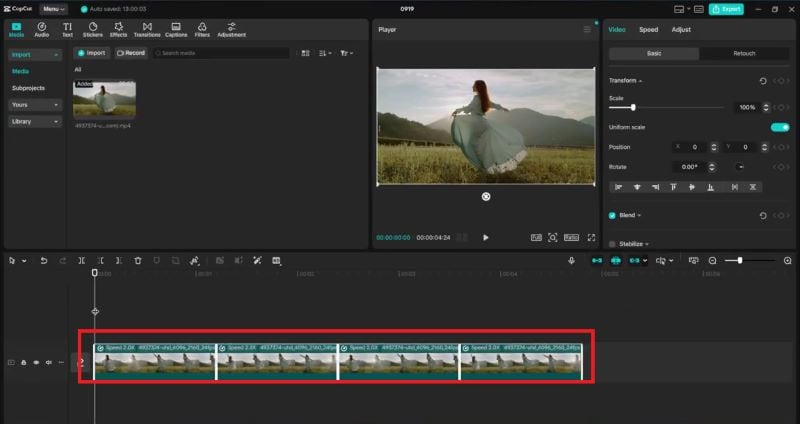The height and width of the screenshot is (424, 800).
Task: Click the align-bottom icon in Transform
Action: click(x=710, y=187)
